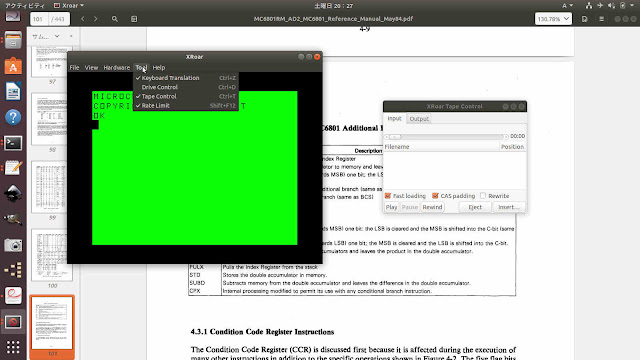Click the Insert... tape button
Screen dimensions: 640x360
pos(509,207)
